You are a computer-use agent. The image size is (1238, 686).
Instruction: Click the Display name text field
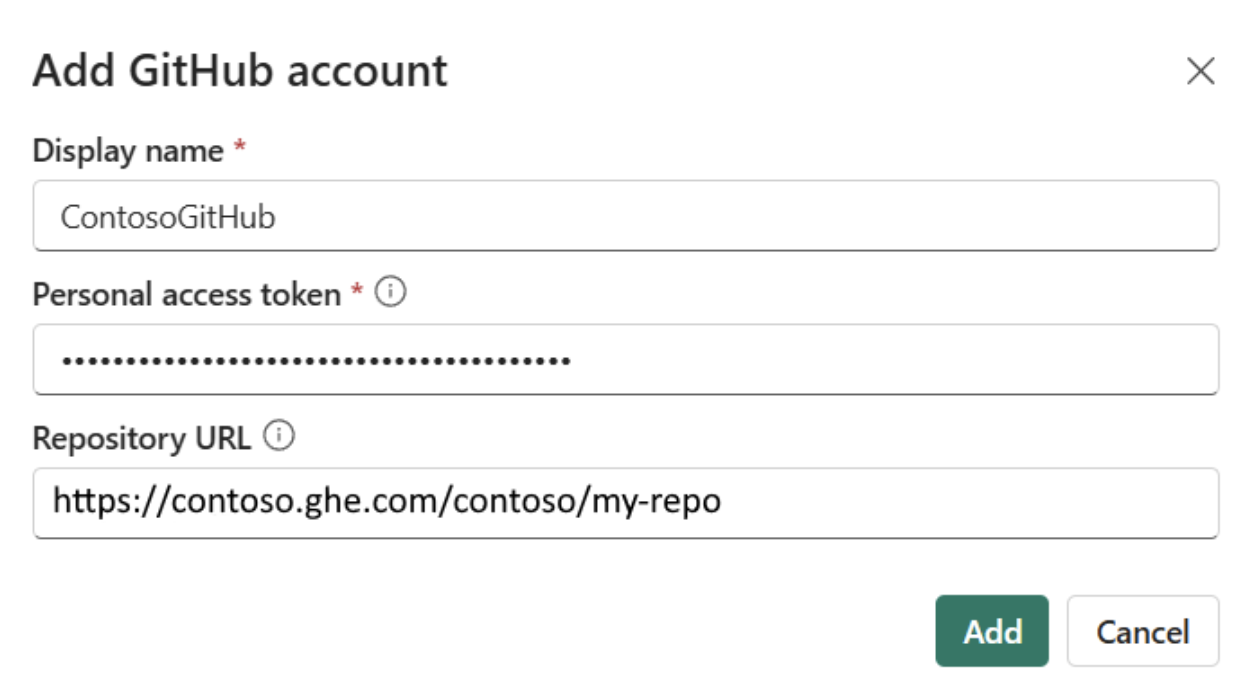click(x=625, y=216)
